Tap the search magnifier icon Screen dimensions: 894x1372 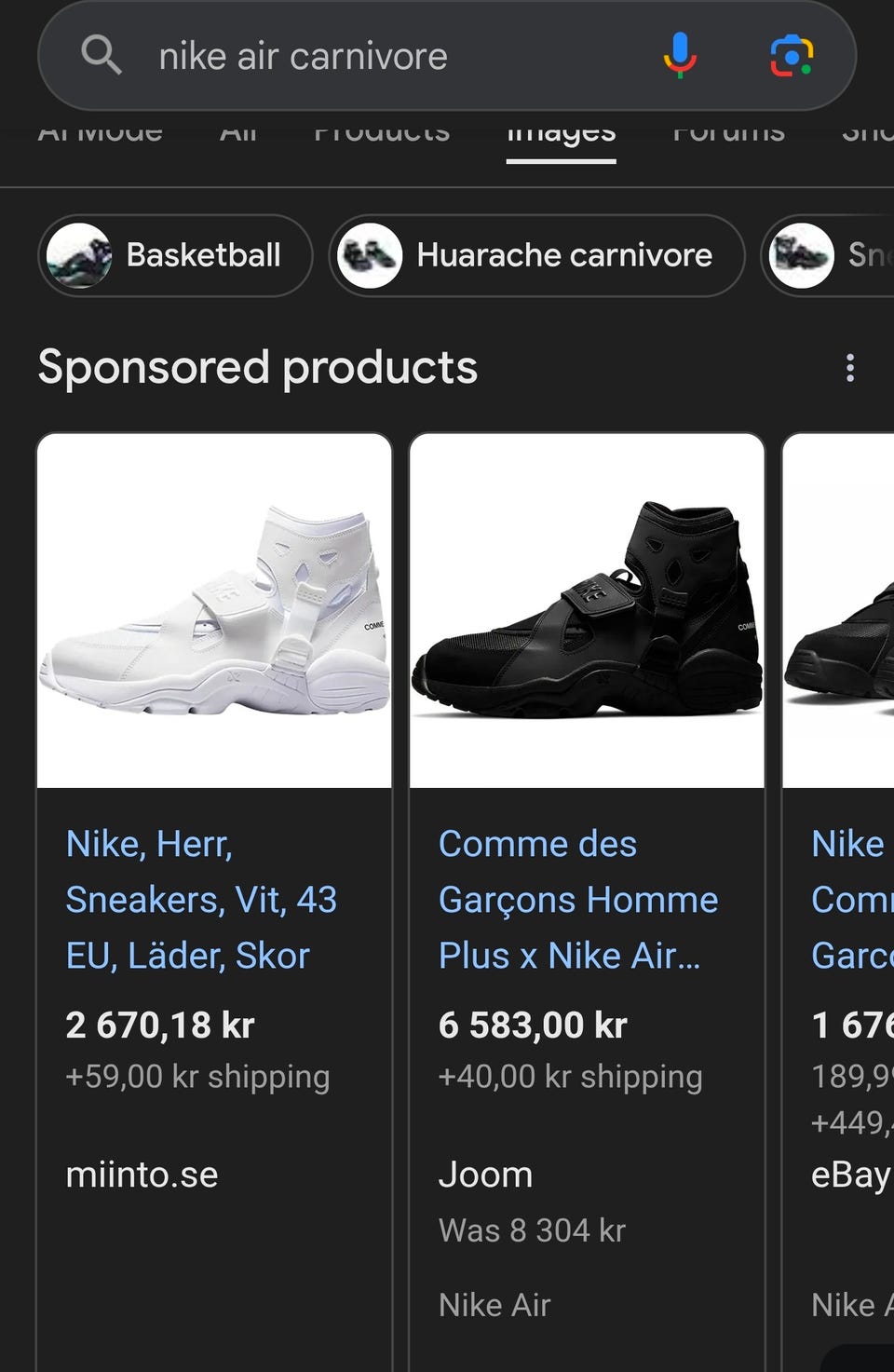102,55
